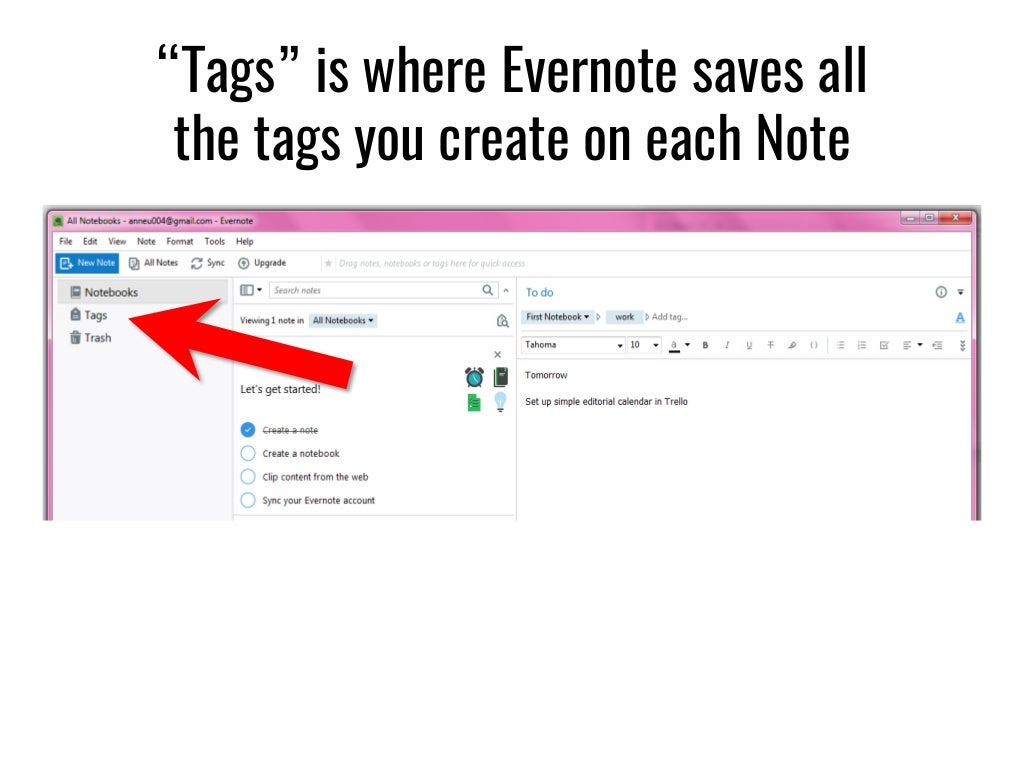Image resolution: width=1024 pixels, height=768 pixels.
Task: Click the To do note title
Action: coord(539,293)
